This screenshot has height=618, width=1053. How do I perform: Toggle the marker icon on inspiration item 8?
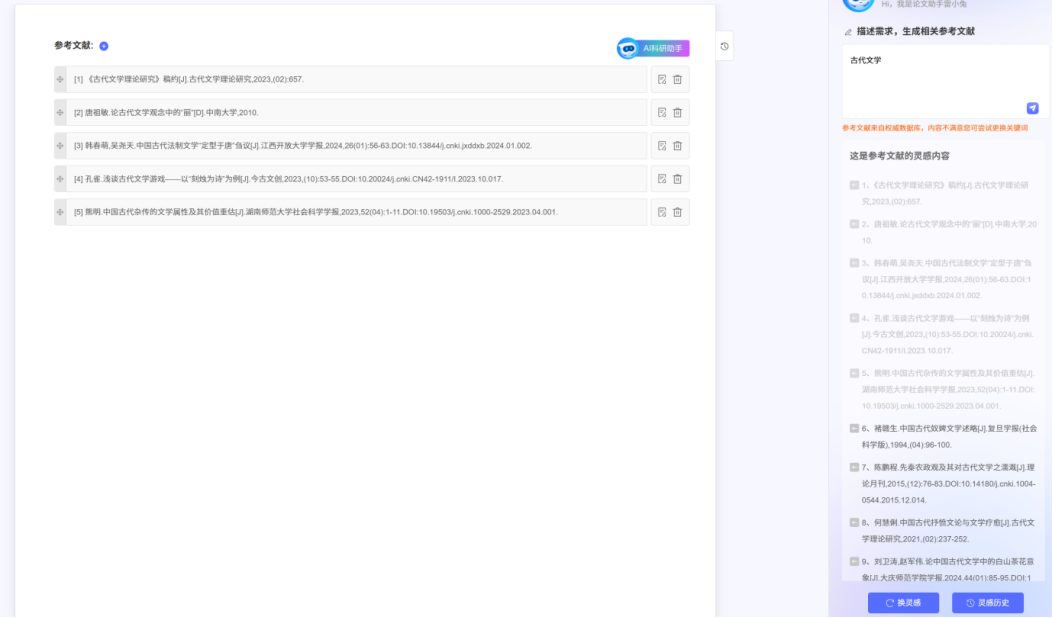854,522
